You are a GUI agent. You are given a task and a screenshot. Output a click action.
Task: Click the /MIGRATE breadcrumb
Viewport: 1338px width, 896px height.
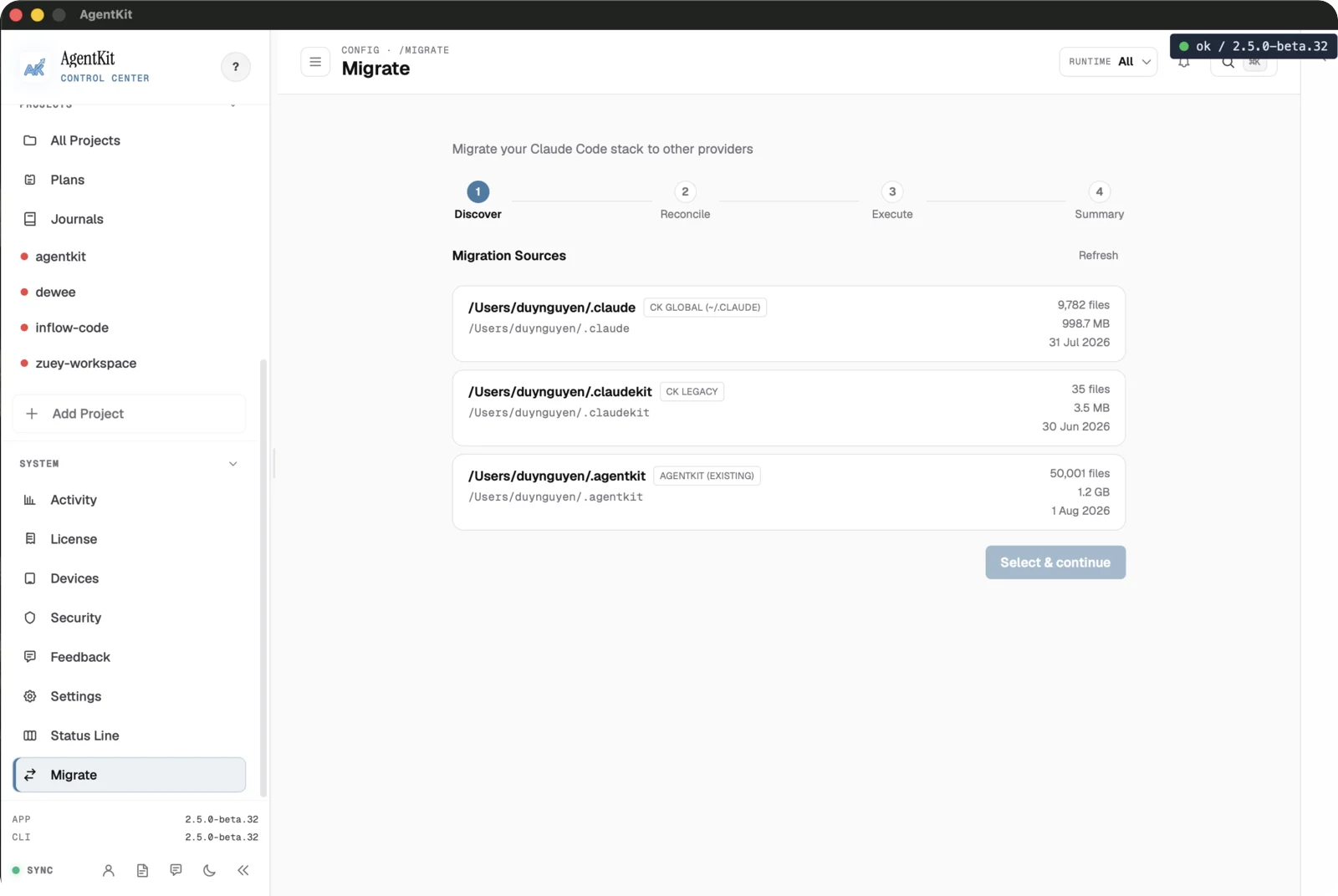424,50
